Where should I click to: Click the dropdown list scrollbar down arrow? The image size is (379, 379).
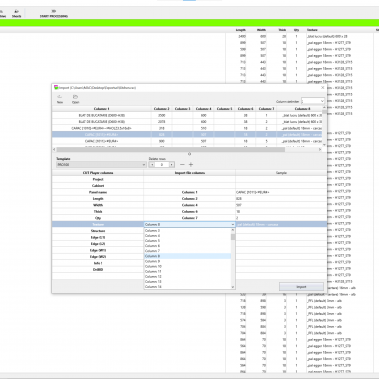pyautogui.click(x=233, y=287)
